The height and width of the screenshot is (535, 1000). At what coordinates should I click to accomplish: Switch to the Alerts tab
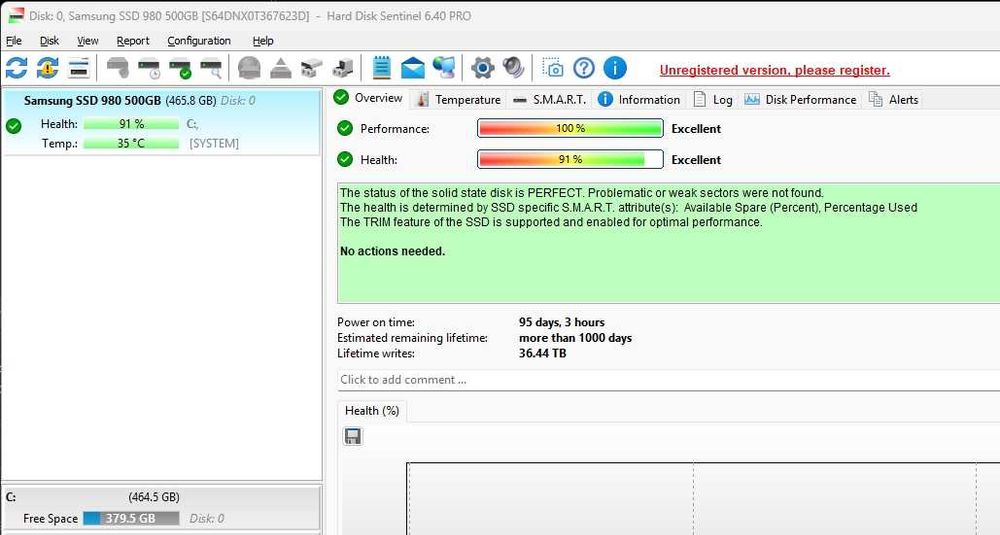(x=893, y=99)
